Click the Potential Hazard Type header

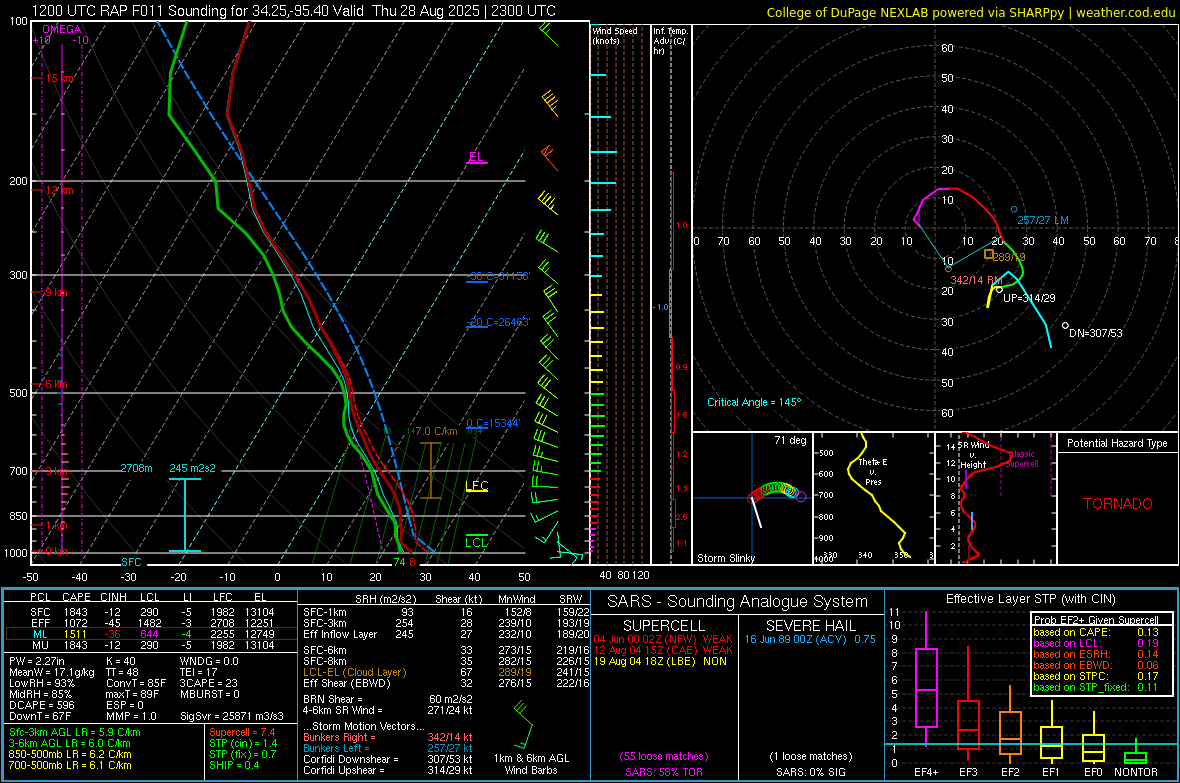pos(1118,443)
